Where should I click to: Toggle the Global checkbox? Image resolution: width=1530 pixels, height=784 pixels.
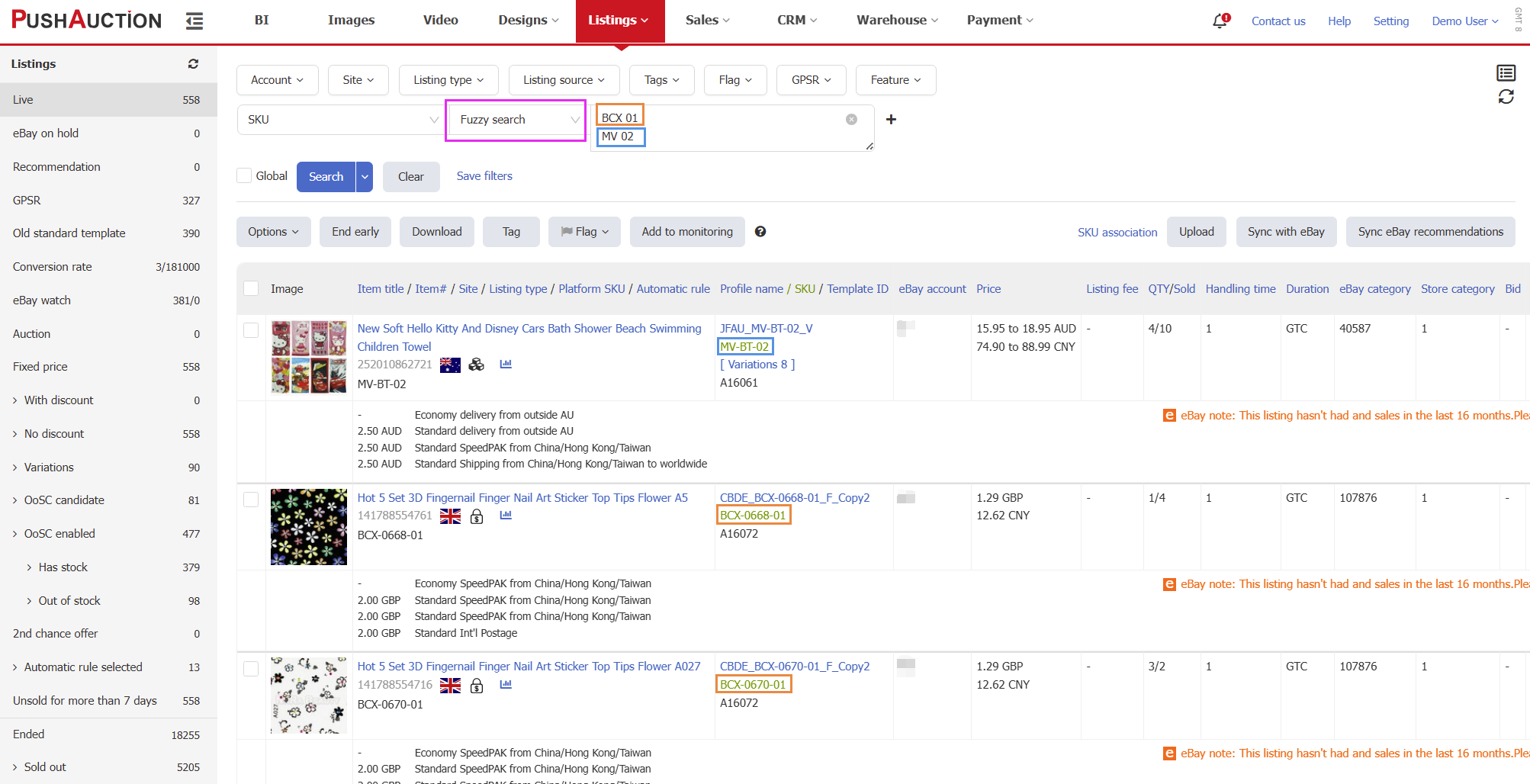244,175
